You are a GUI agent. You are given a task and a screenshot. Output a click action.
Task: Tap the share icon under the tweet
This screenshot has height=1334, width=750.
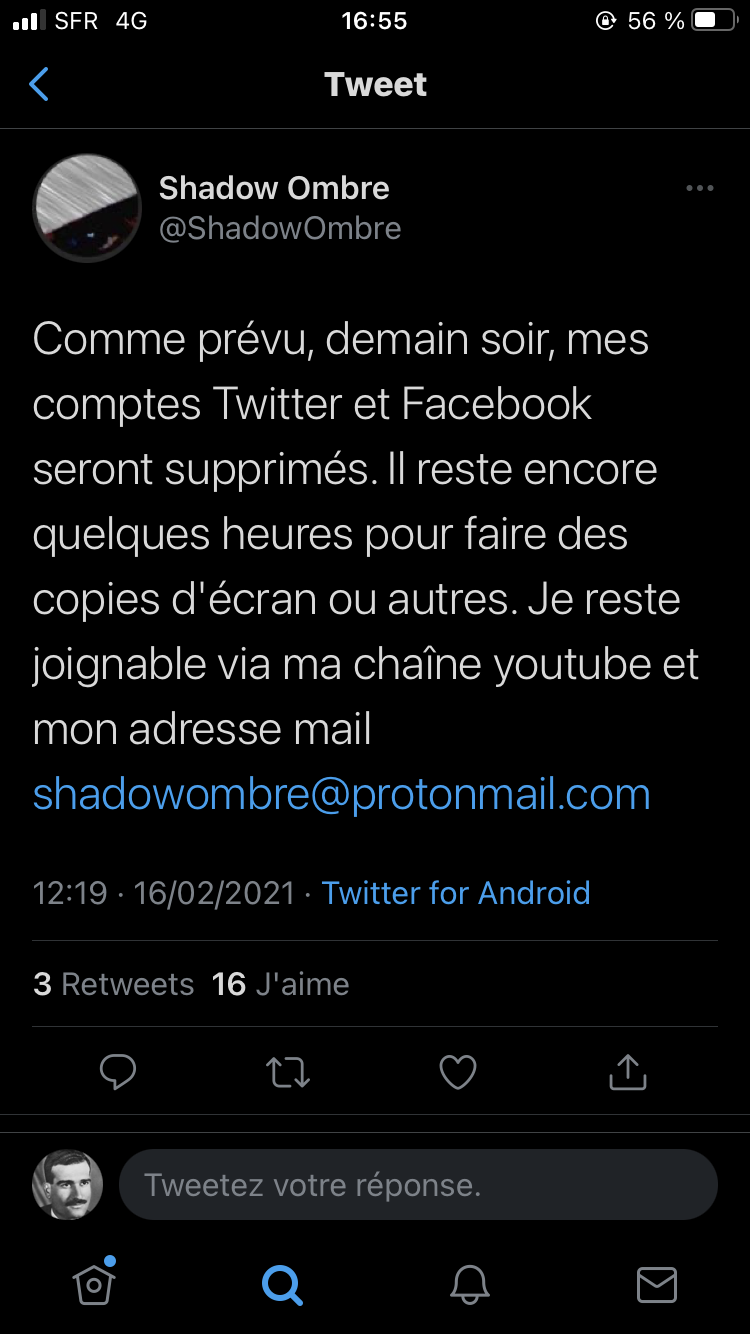628,1073
